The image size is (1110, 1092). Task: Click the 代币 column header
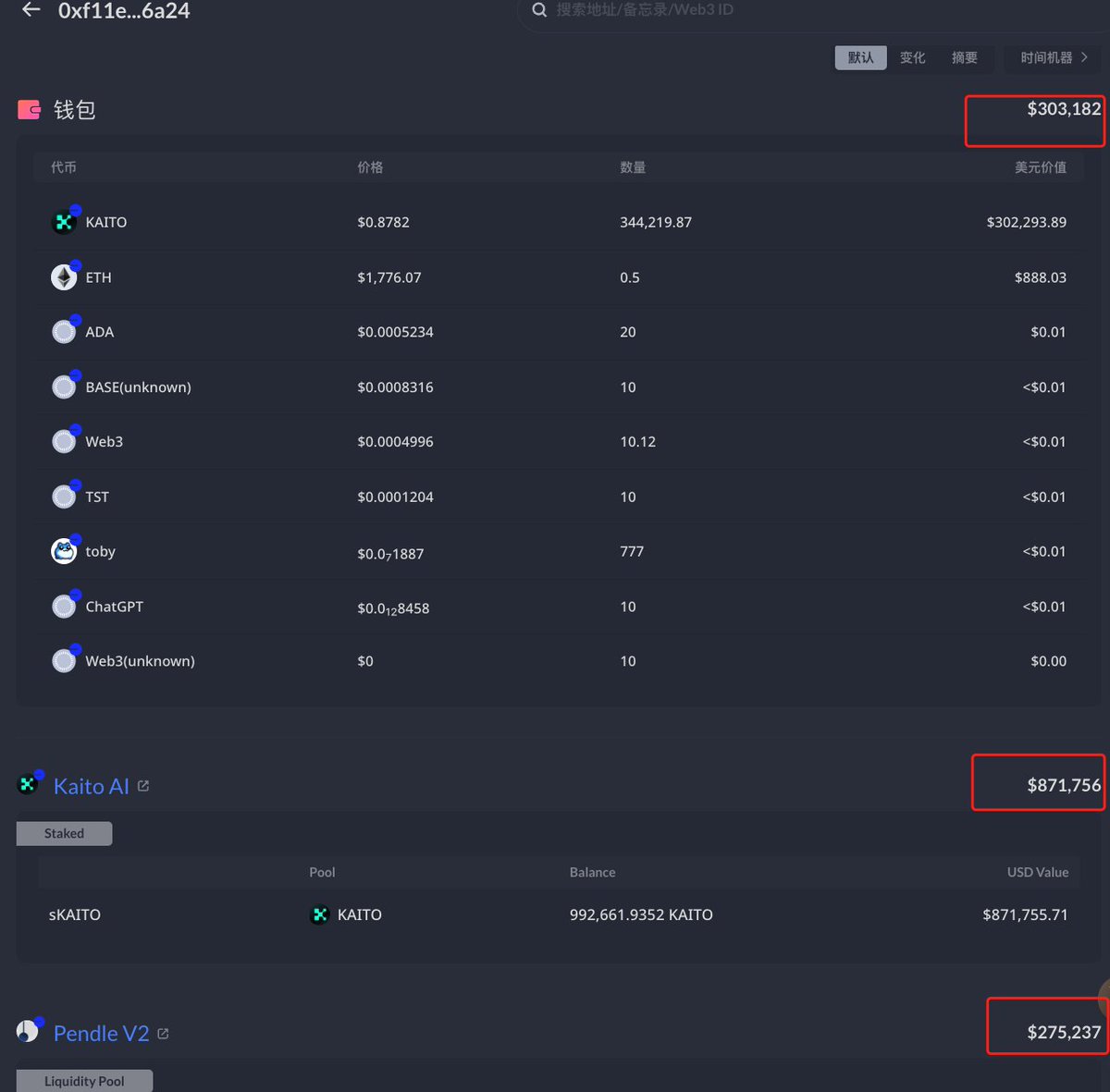pos(64,167)
